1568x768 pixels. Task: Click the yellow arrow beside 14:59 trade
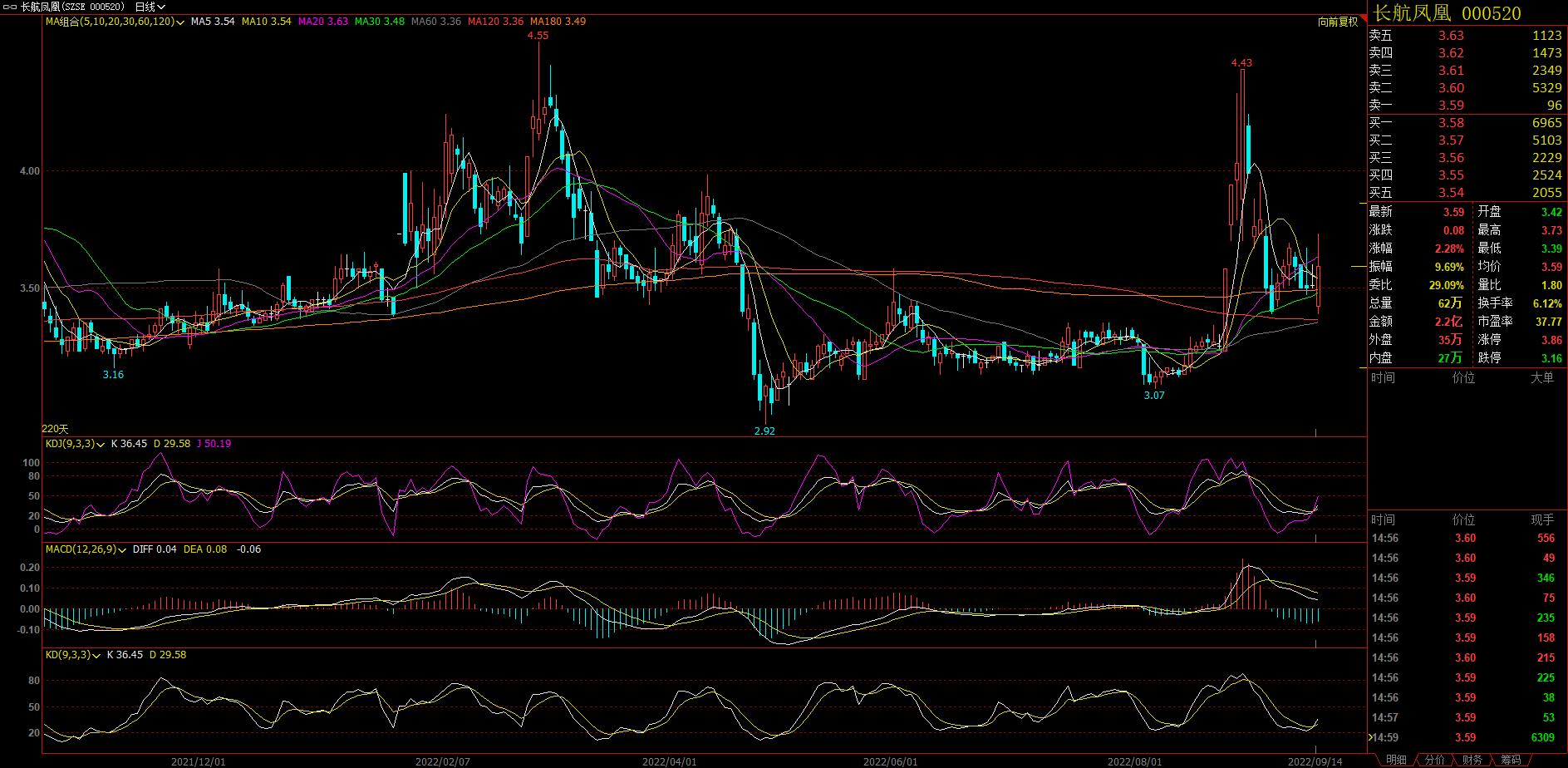[x=1371, y=737]
